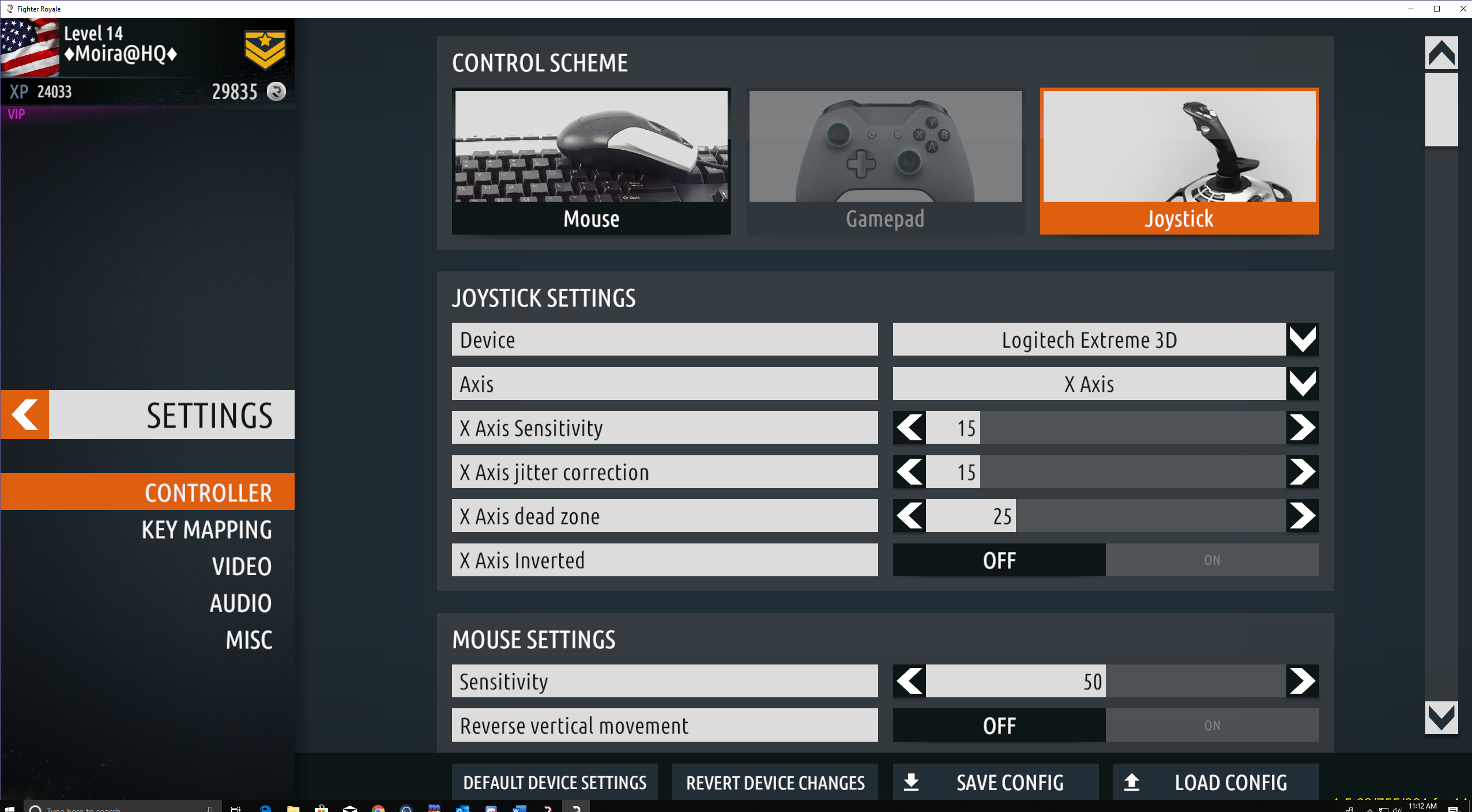Click DEFAULT DEVICE SETTINGS button

pos(555,783)
